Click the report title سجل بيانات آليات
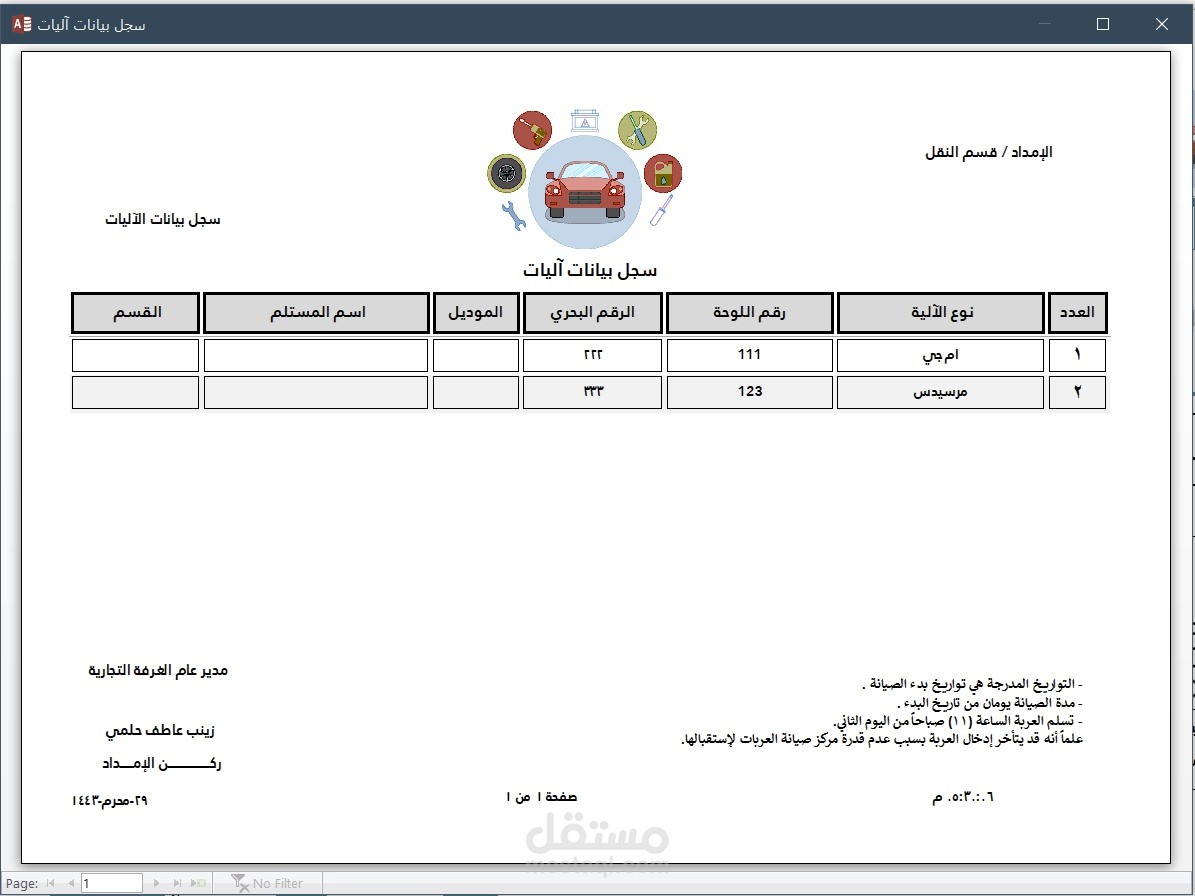Image resolution: width=1195 pixels, height=896 pixels. tap(590, 270)
